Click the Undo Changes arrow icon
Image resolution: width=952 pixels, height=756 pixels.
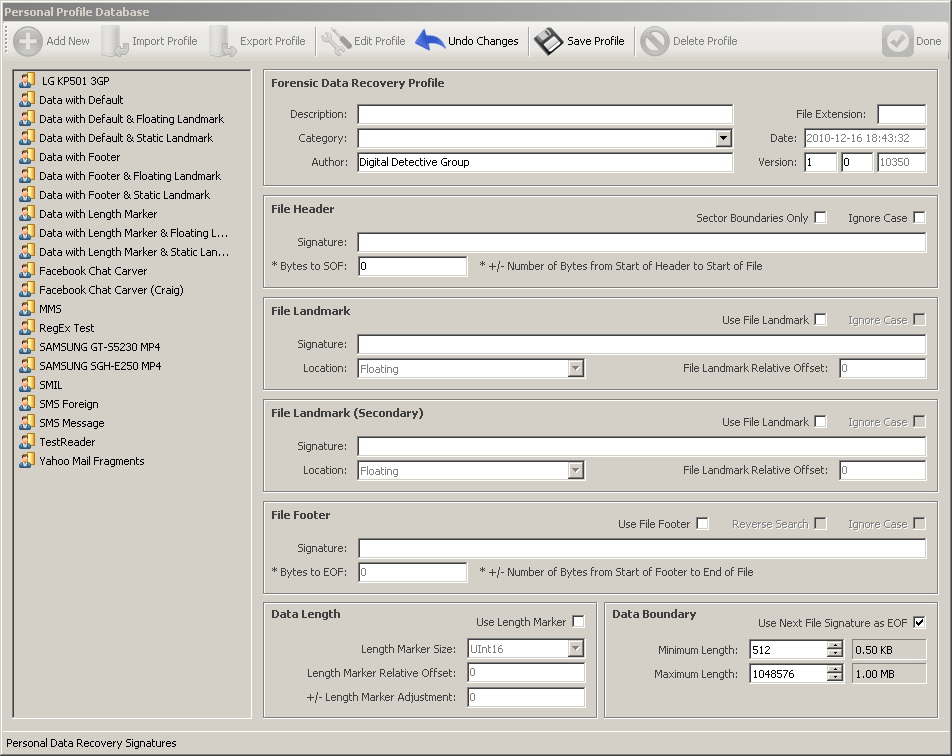[x=430, y=41]
